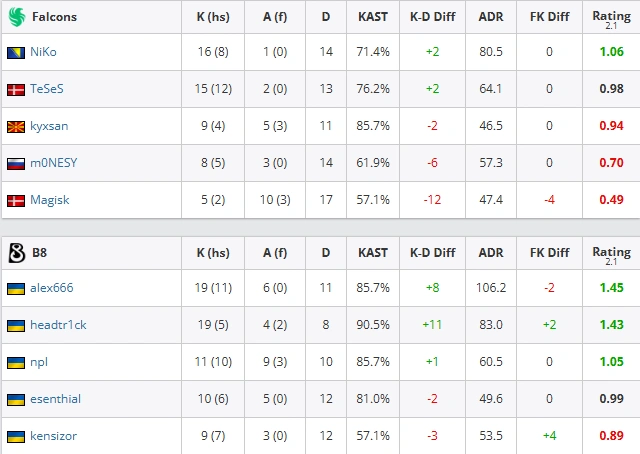Viewport: 640px width, 454px height.
Task: Click the Falcons team logo icon
Action: pos(17,17)
